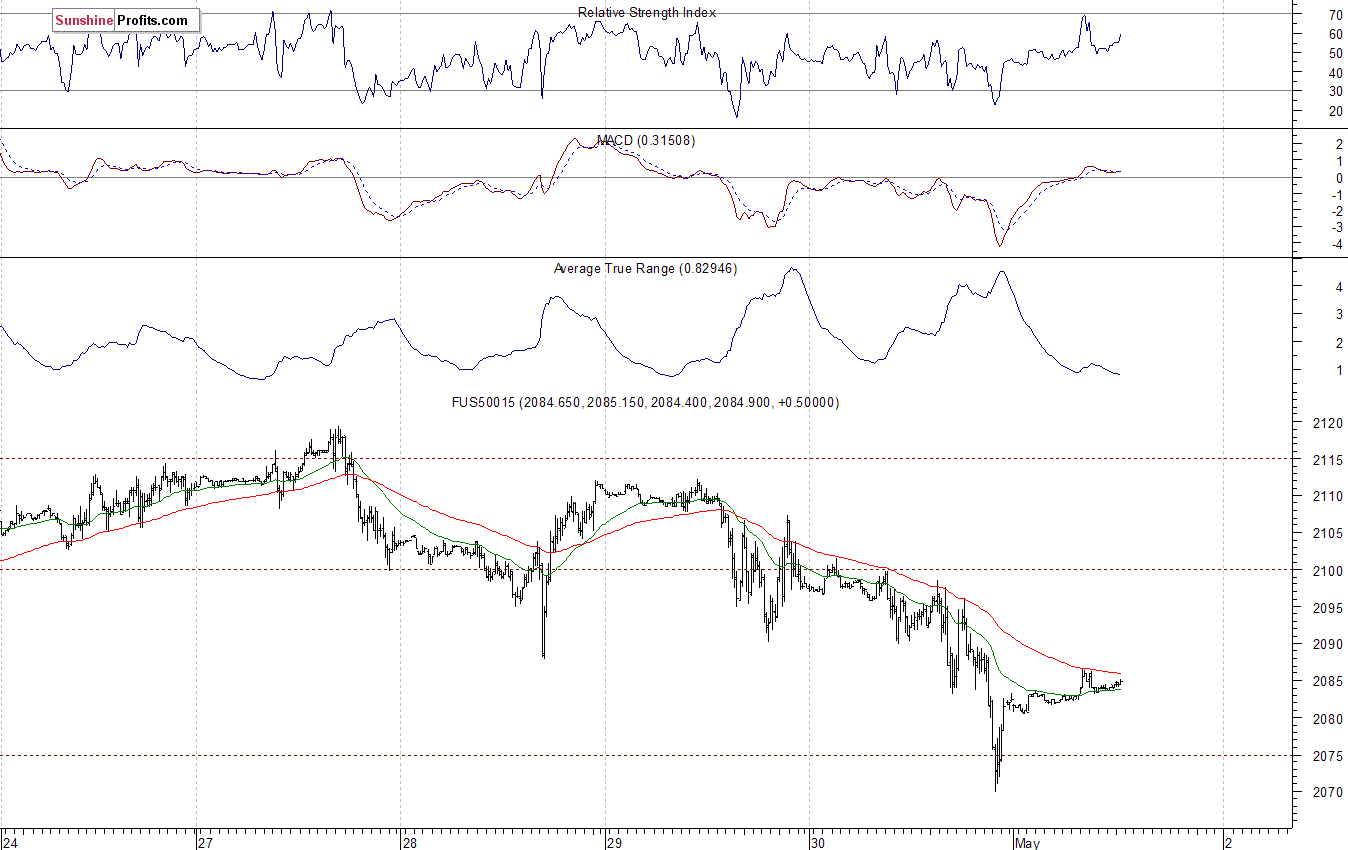This screenshot has width=1348, height=850.
Task: Click the FUS50015 price quote label
Action: [646, 402]
